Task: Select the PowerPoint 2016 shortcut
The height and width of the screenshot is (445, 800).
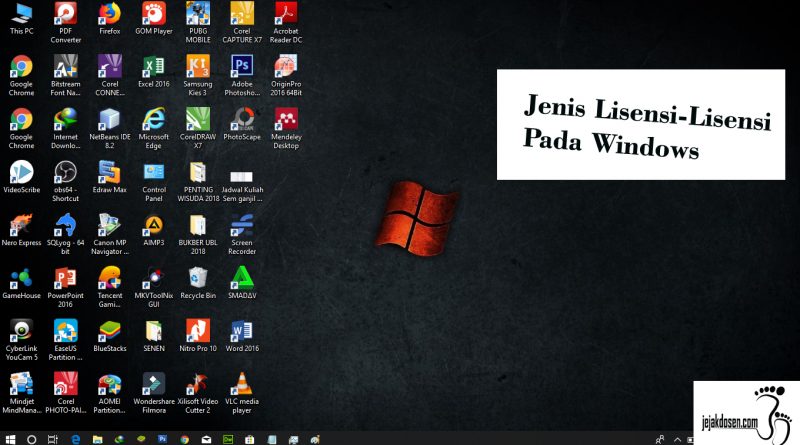Action: point(65,287)
